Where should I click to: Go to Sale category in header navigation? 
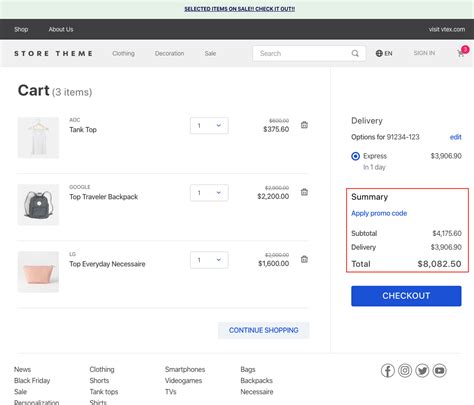pyautogui.click(x=210, y=53)
